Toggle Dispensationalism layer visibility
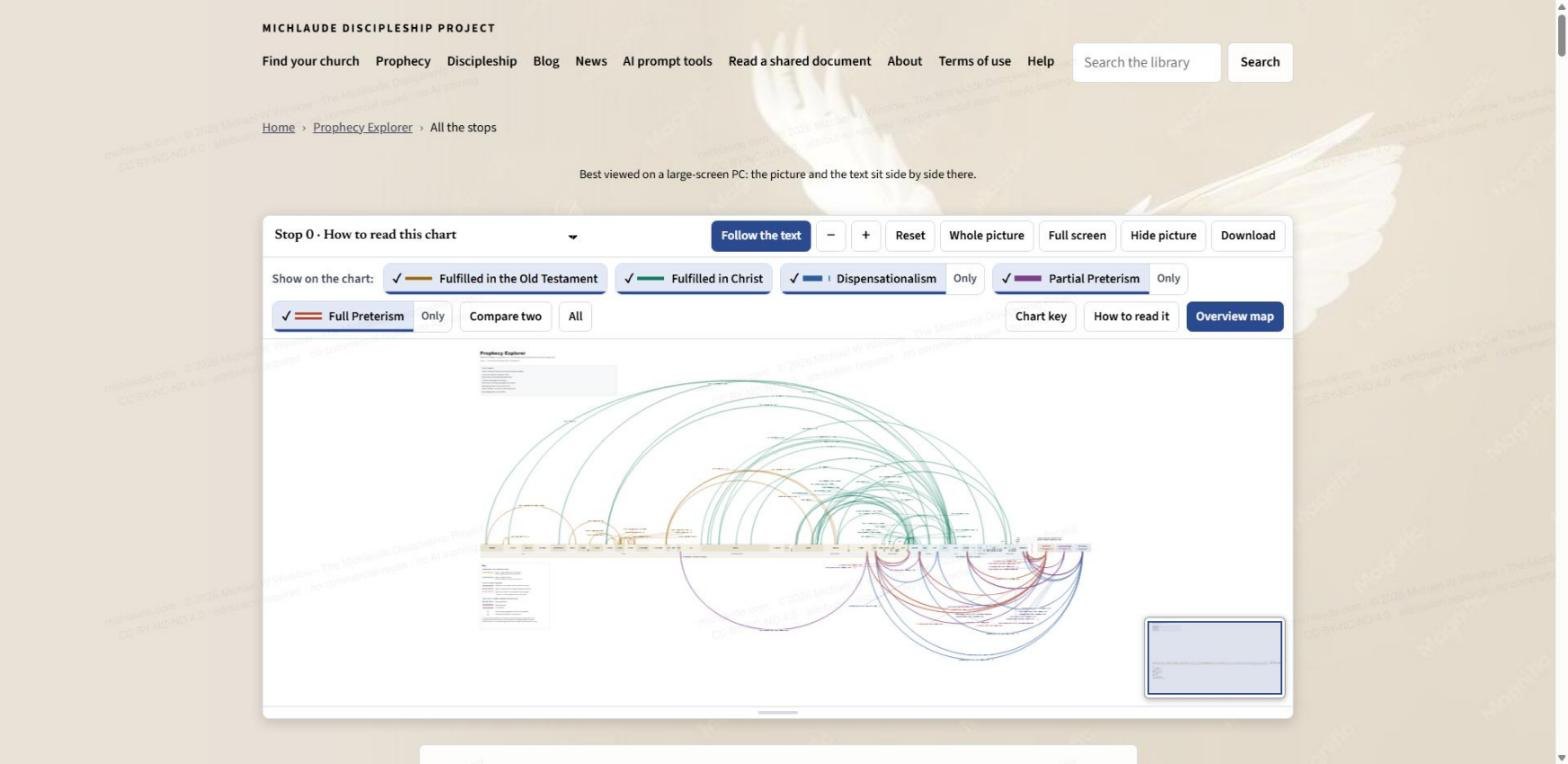The image size is (1568, 764). 863,279
